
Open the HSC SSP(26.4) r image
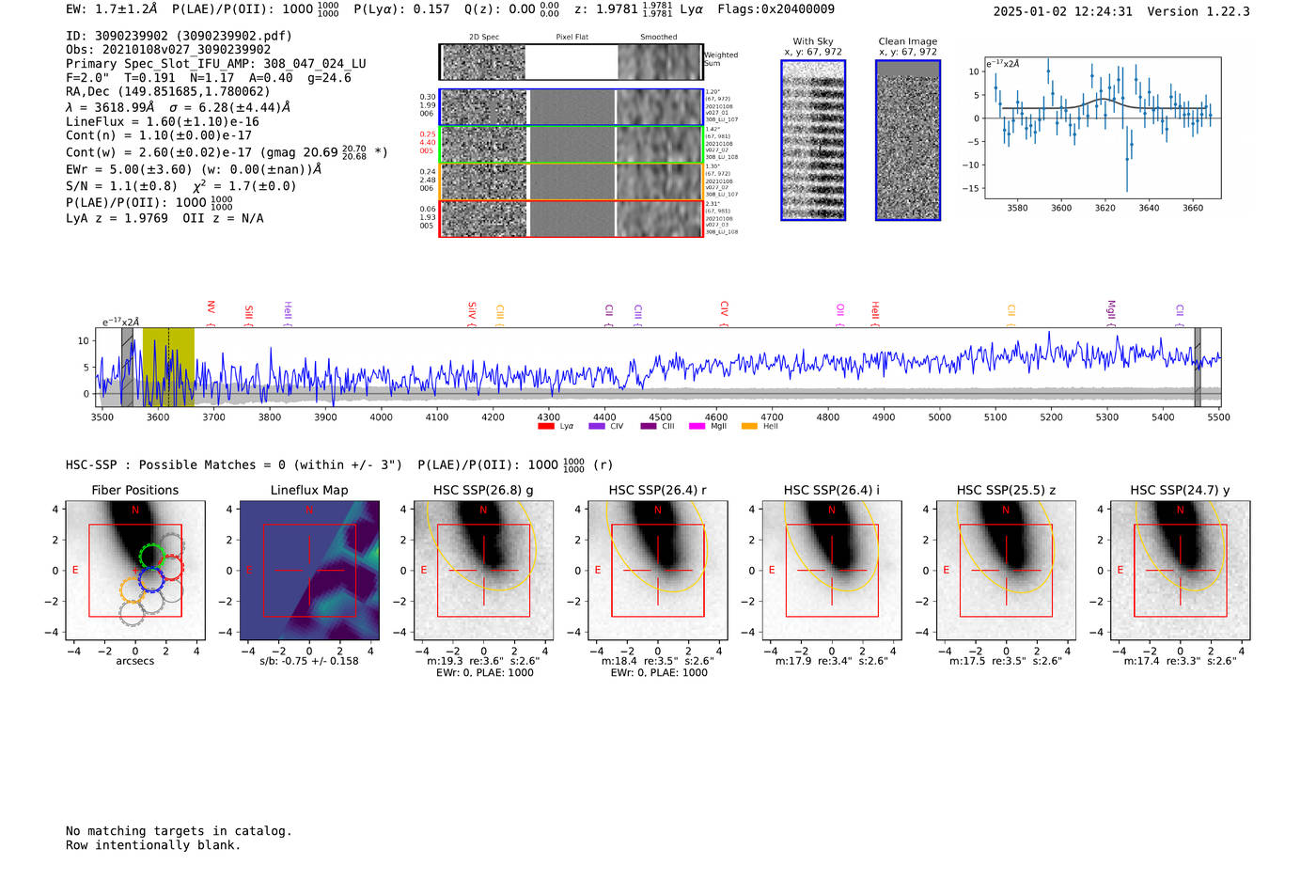tap(658, 570)
